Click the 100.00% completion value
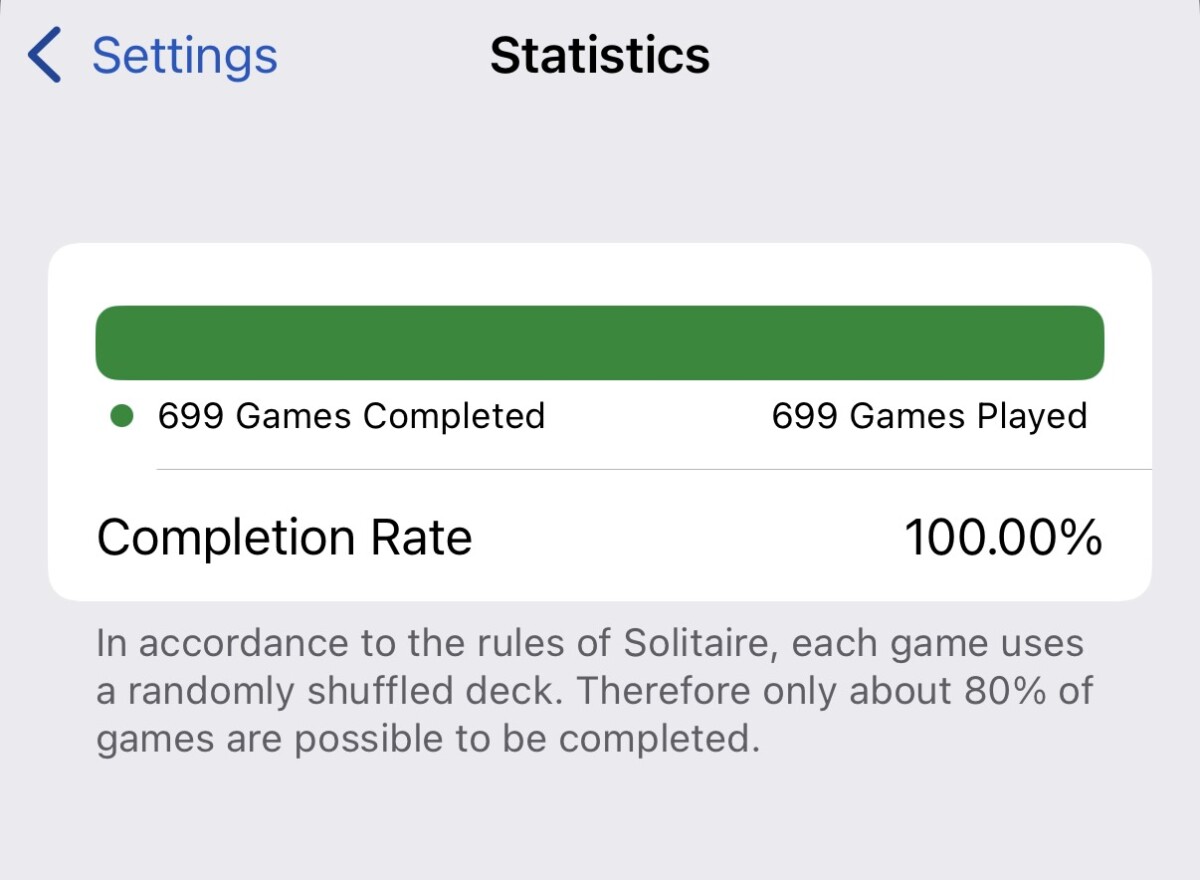The image size is (1200, 880). [x=1003, y=538]
